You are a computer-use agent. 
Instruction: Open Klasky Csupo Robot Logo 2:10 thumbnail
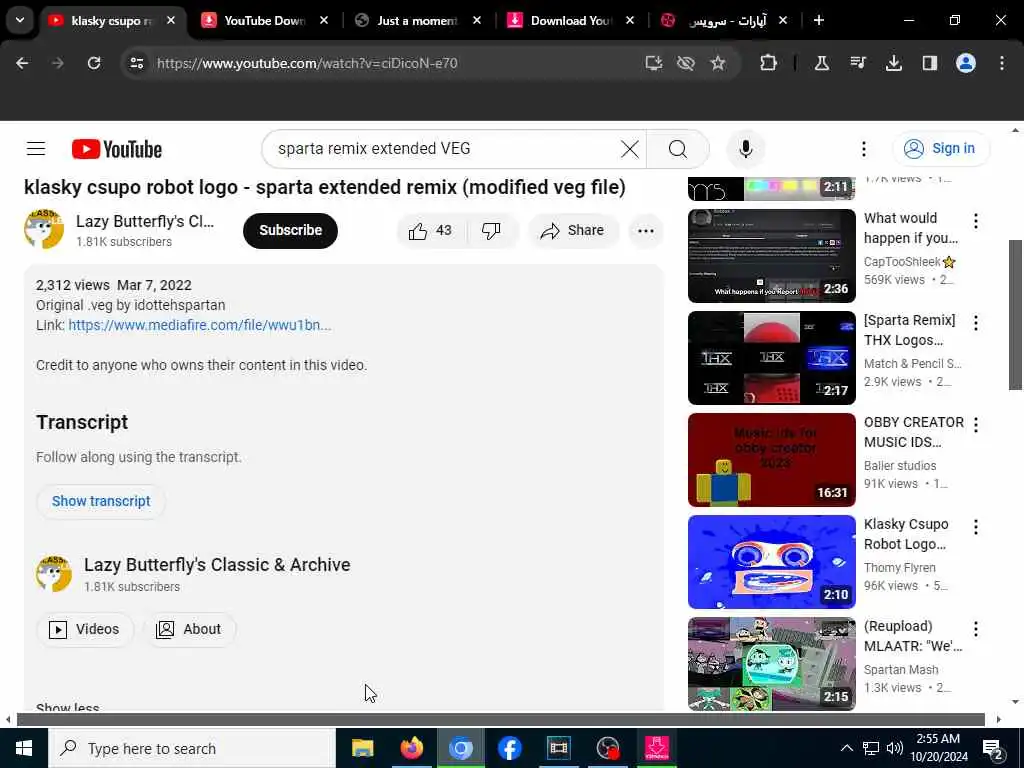tap(771, 562)
